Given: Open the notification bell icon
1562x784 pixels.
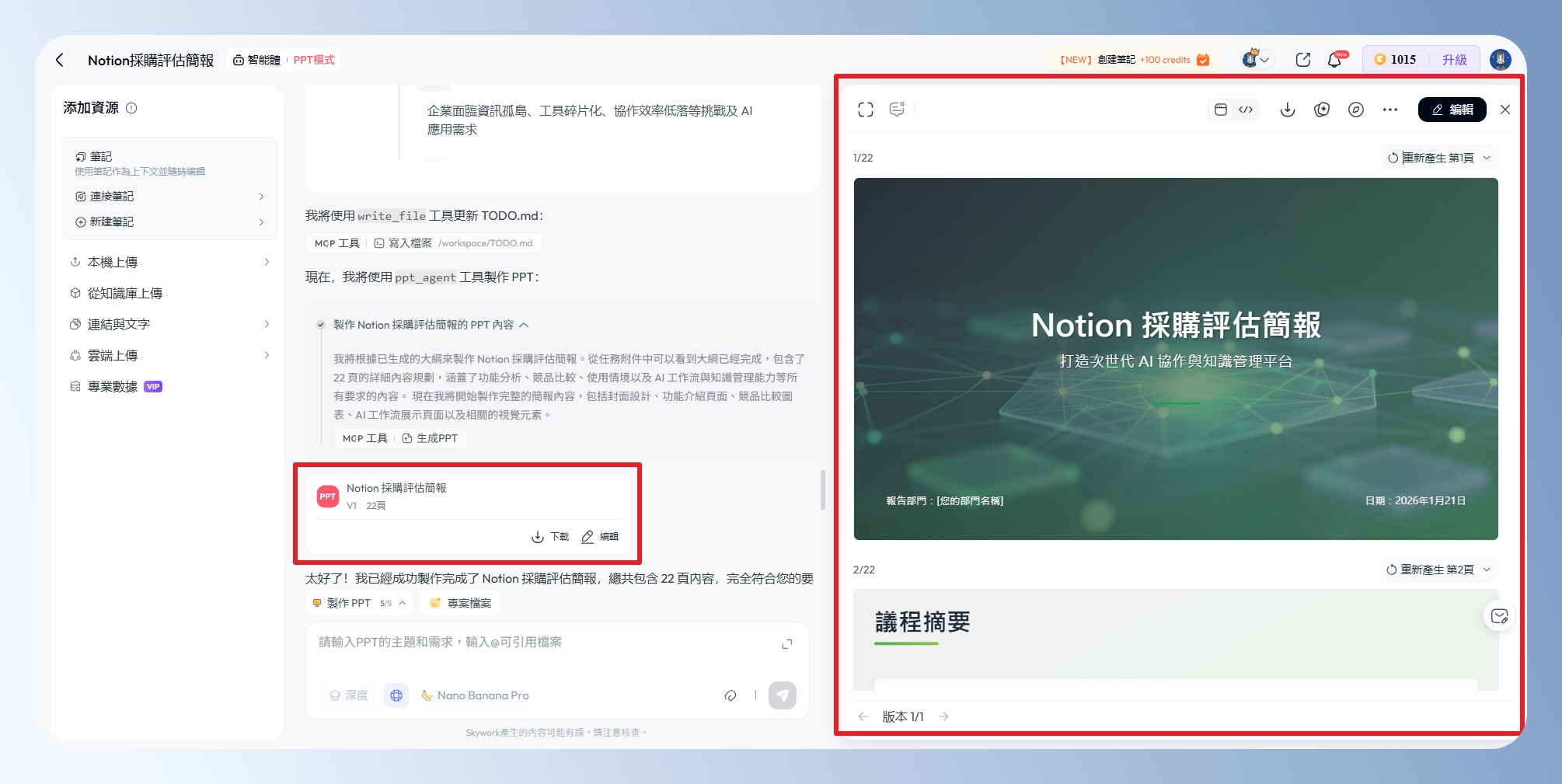Looking at the screenshot, I should (x=1335, y=60).
